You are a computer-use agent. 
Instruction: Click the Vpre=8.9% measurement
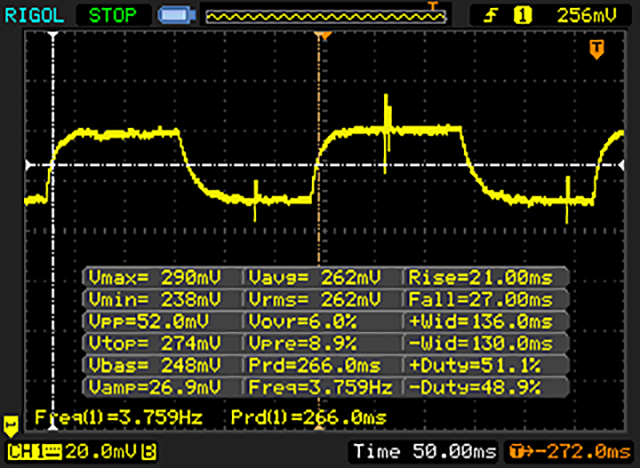click(x=302, y=344)
